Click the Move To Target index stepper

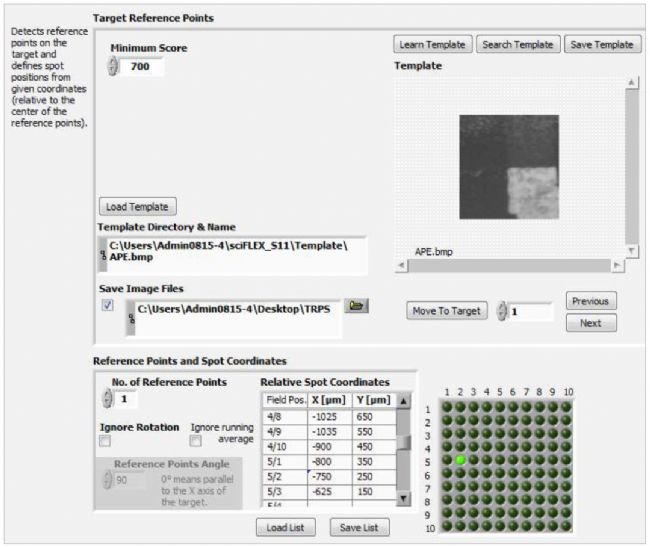(502, 311)
